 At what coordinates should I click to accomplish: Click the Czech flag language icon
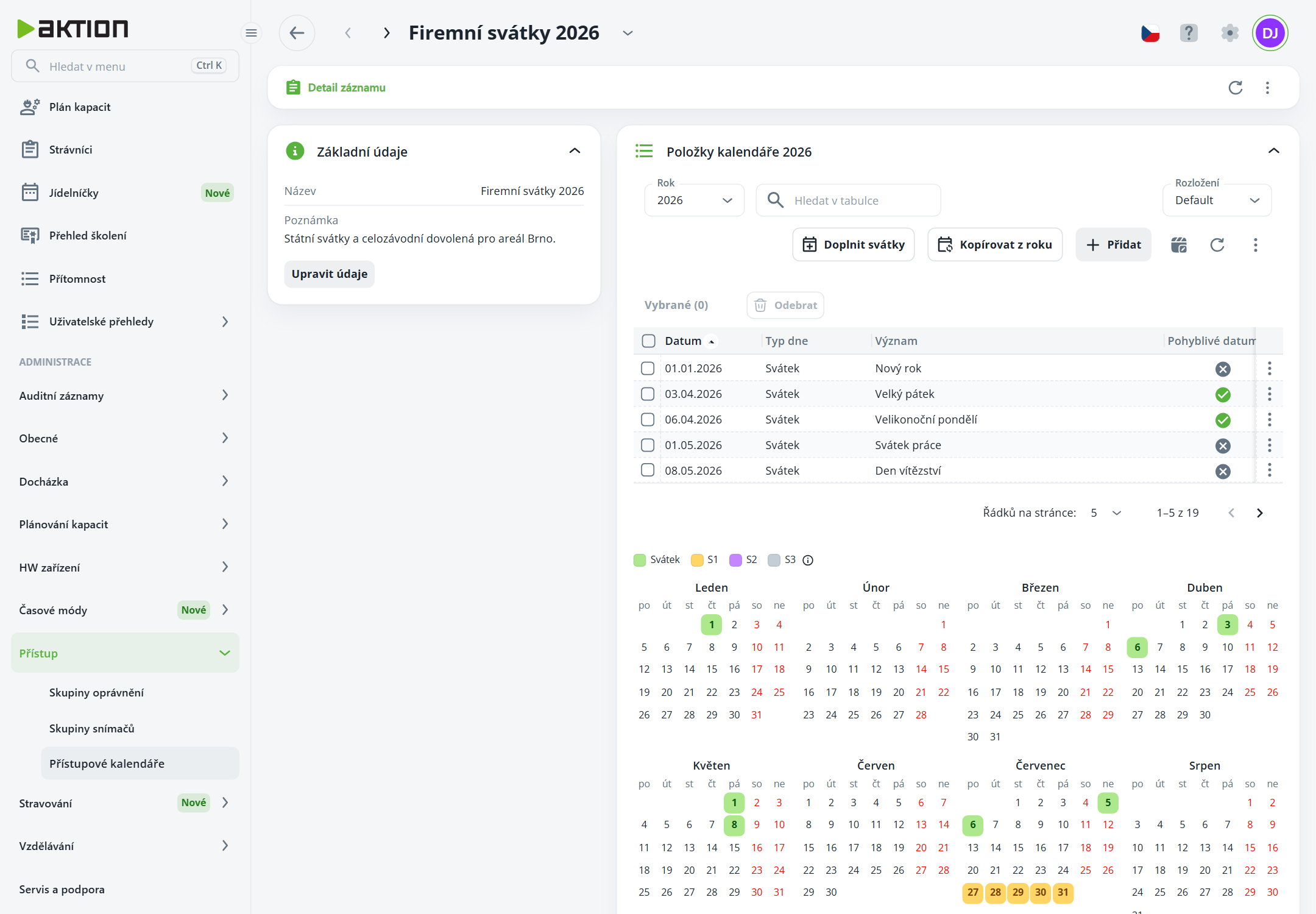1150,33
